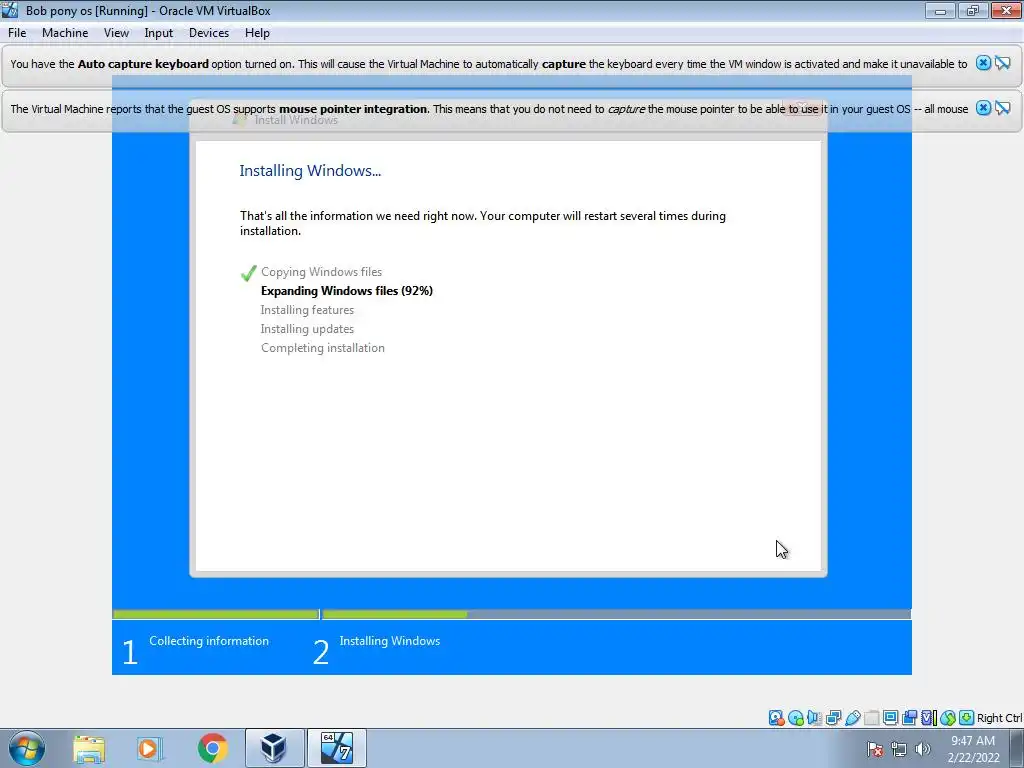The width and height of the screenshot is (1024, 768).
Task: Click the hard disk activity status icon
Action: point(776,718)
